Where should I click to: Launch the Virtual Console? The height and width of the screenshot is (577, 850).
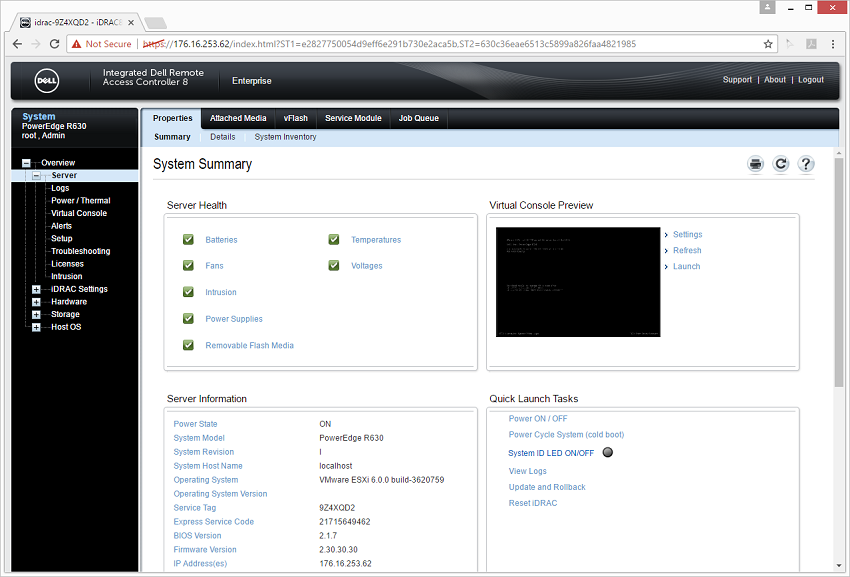tap(686, 266)
